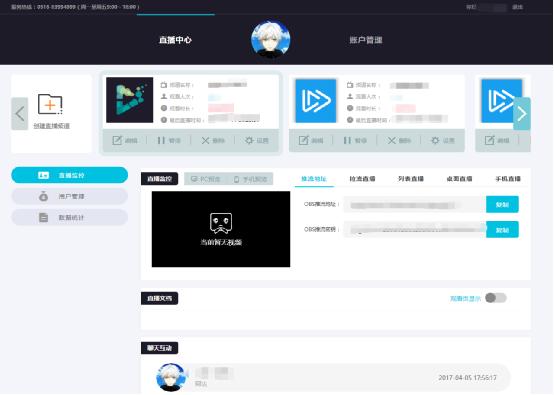Copy the OBS stream key
Image resolution: width=554 pixels, height=395 pixels.
[x=502, y=230]
